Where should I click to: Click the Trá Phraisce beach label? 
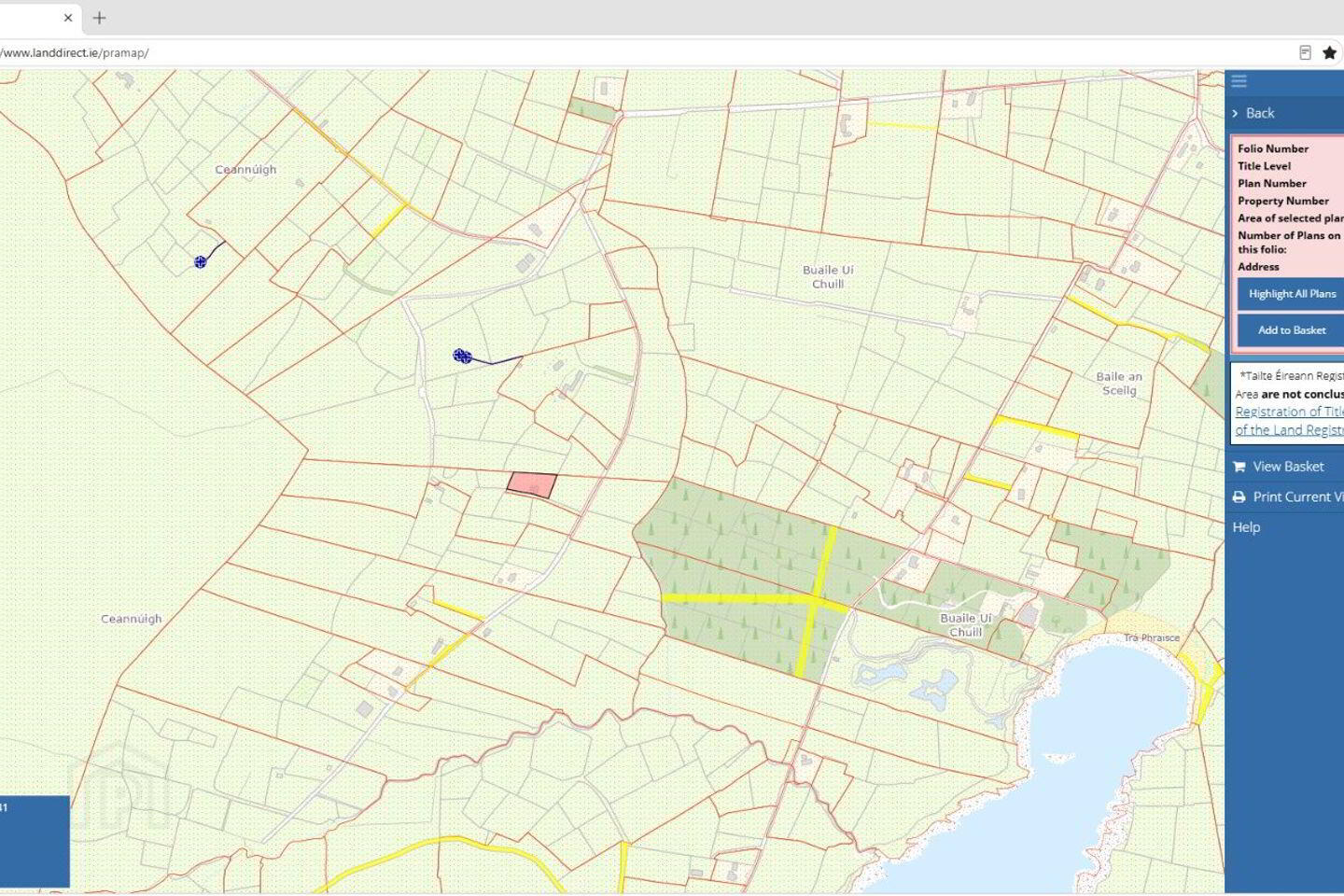point(1152,638)
